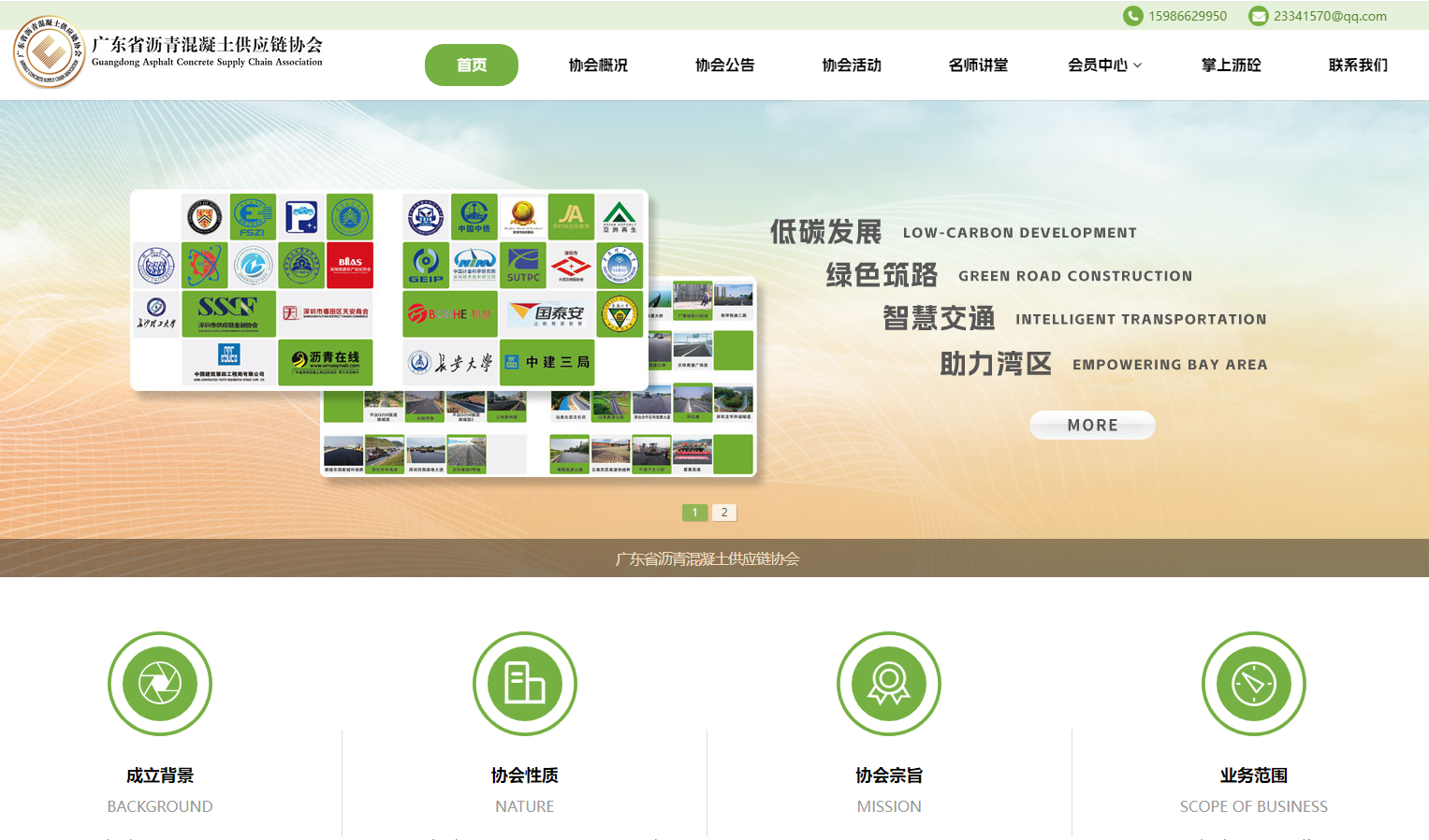Open the 协会性质 building icon

pyautogui.click(x=525, y=684)
